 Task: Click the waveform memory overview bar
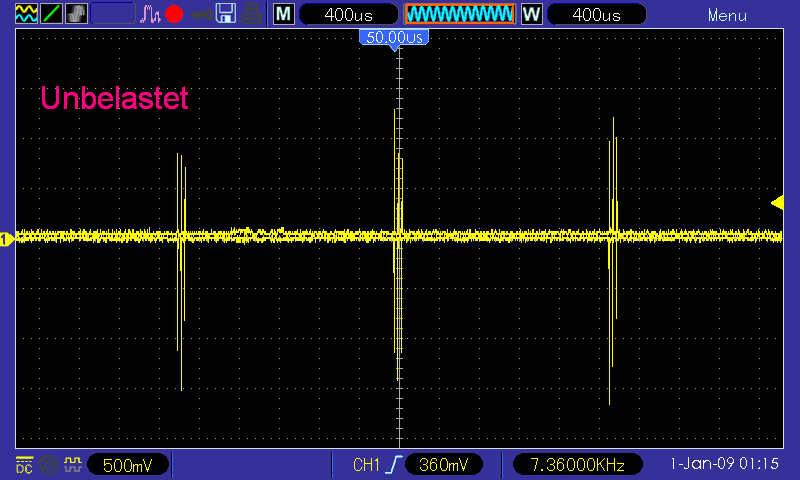[460, 14]
